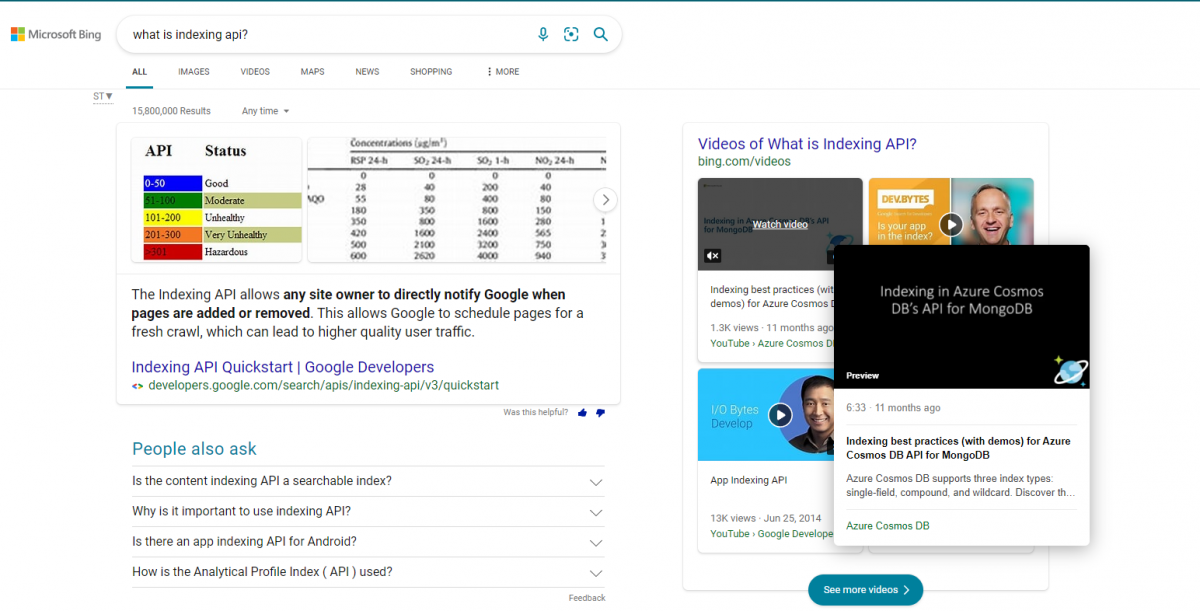
Task: Open the Feedback link
Action: 587,598
